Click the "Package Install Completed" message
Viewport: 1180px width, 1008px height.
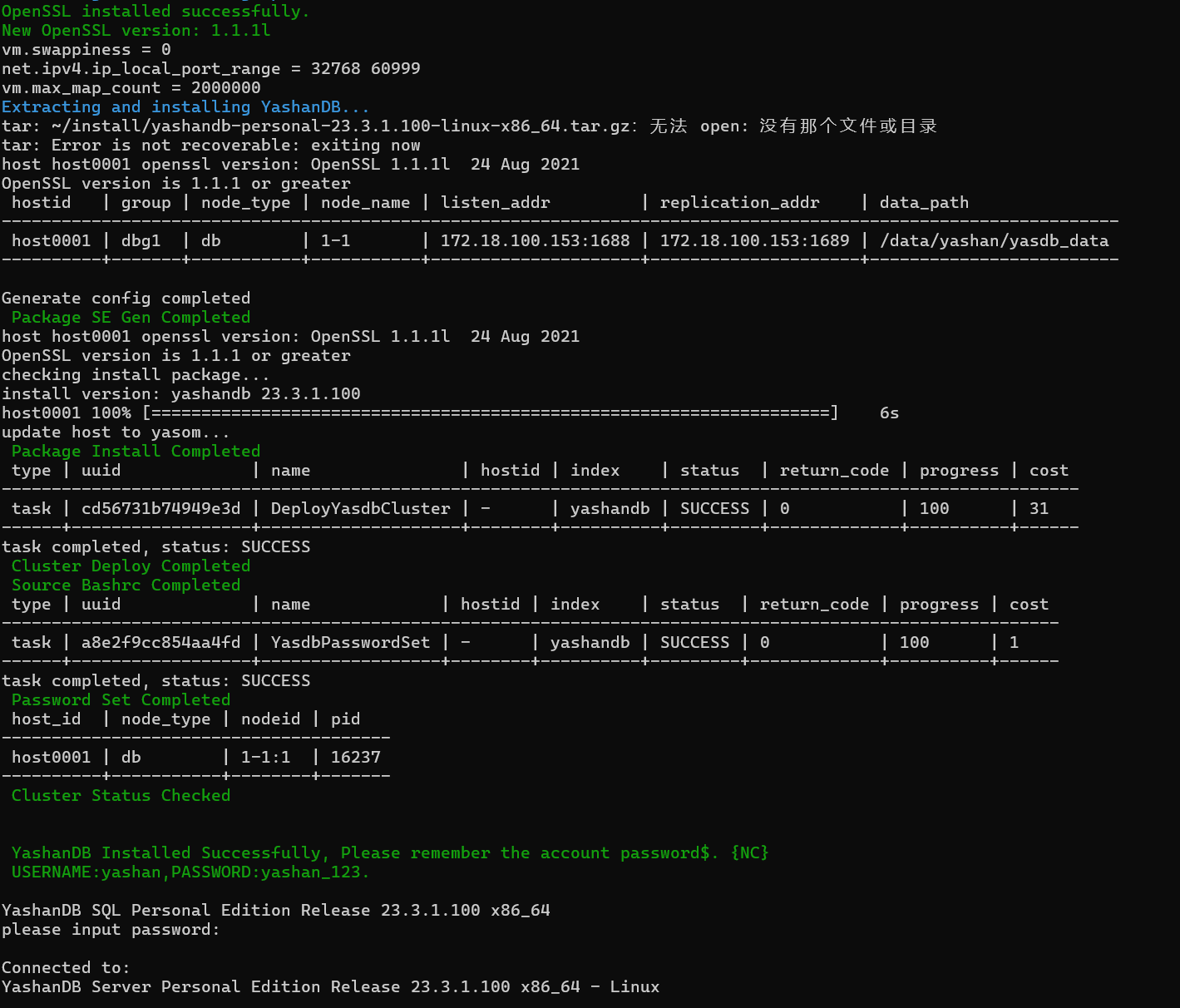click(x=136, y=452)
